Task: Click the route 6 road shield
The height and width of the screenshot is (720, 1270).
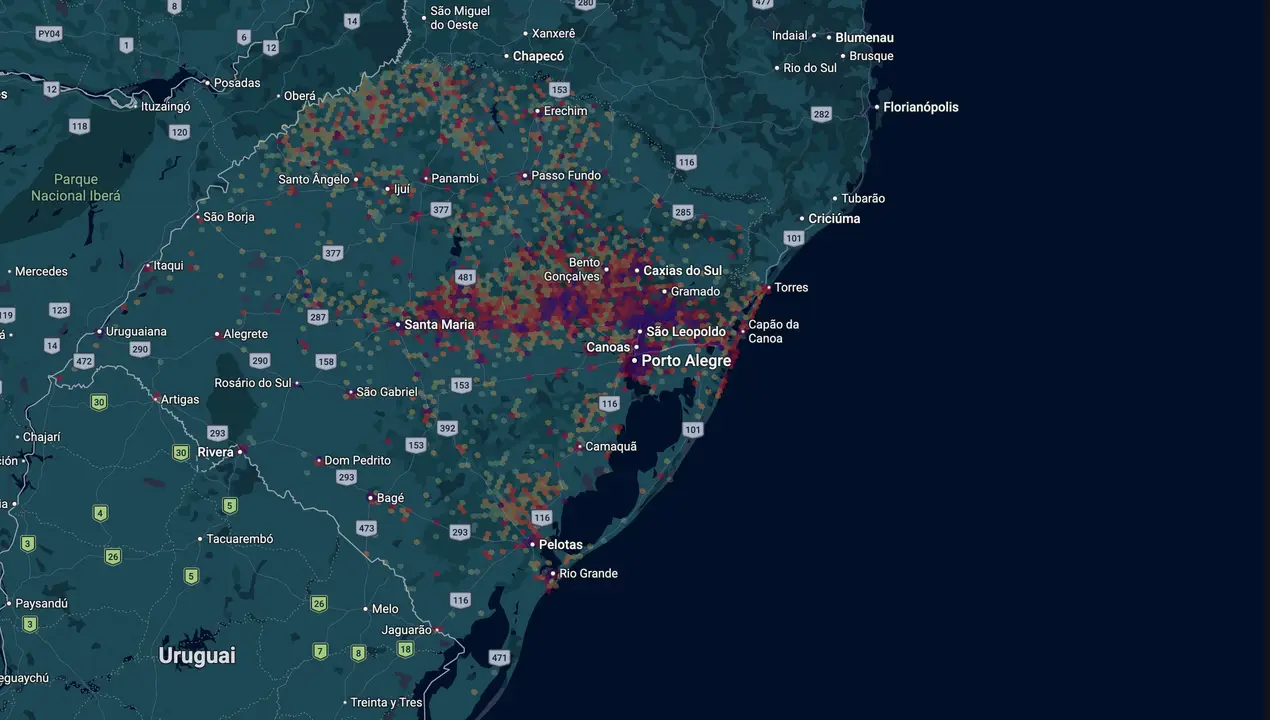Action: [x=244, y=37]
